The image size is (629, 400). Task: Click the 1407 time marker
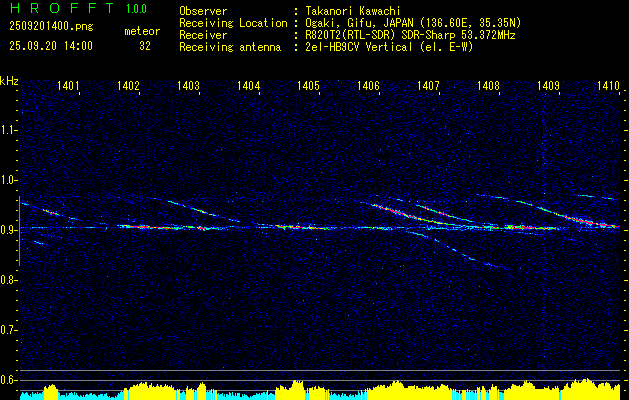428,85
